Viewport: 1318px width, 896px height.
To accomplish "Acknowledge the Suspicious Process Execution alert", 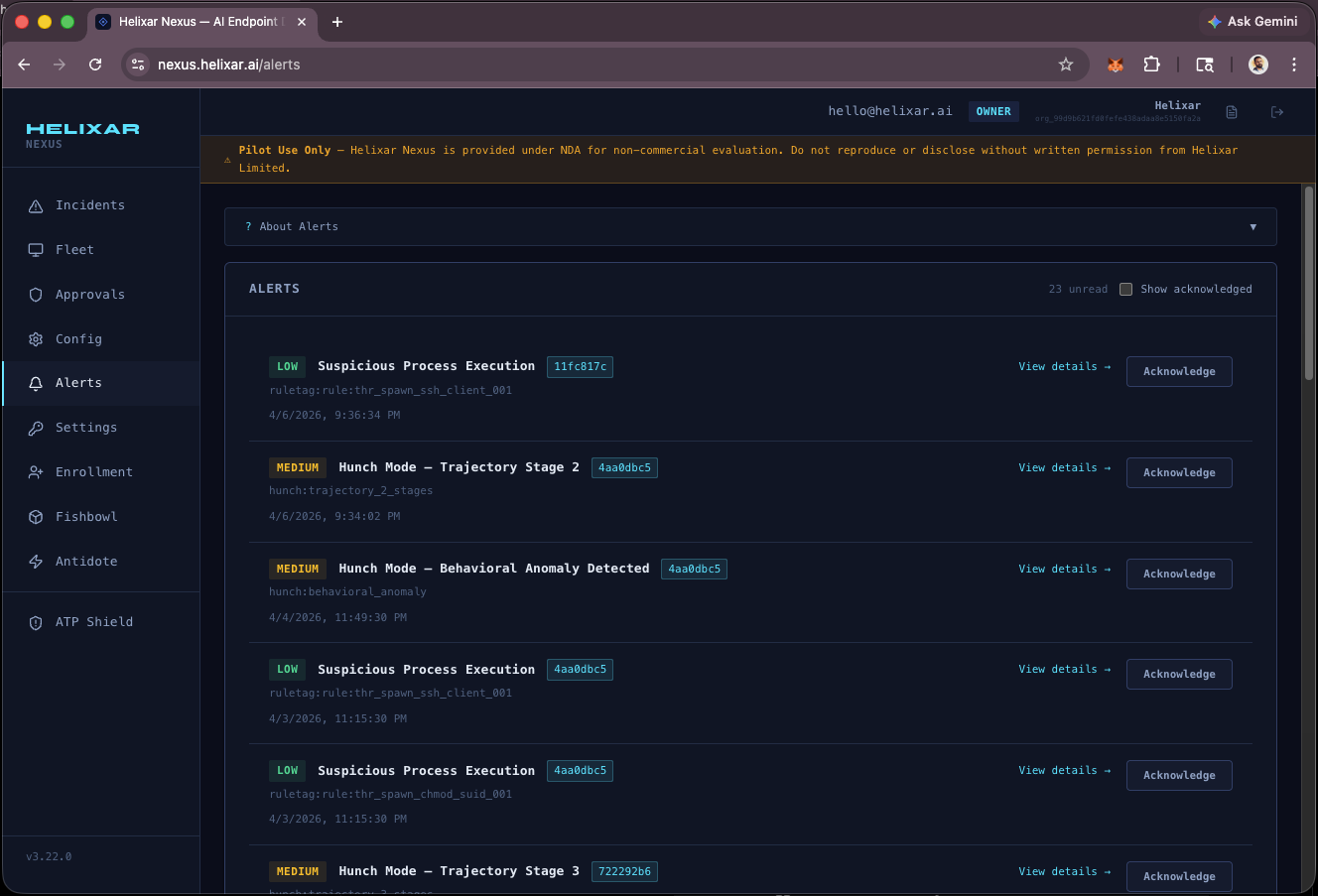I will [x=1179, y=371].
